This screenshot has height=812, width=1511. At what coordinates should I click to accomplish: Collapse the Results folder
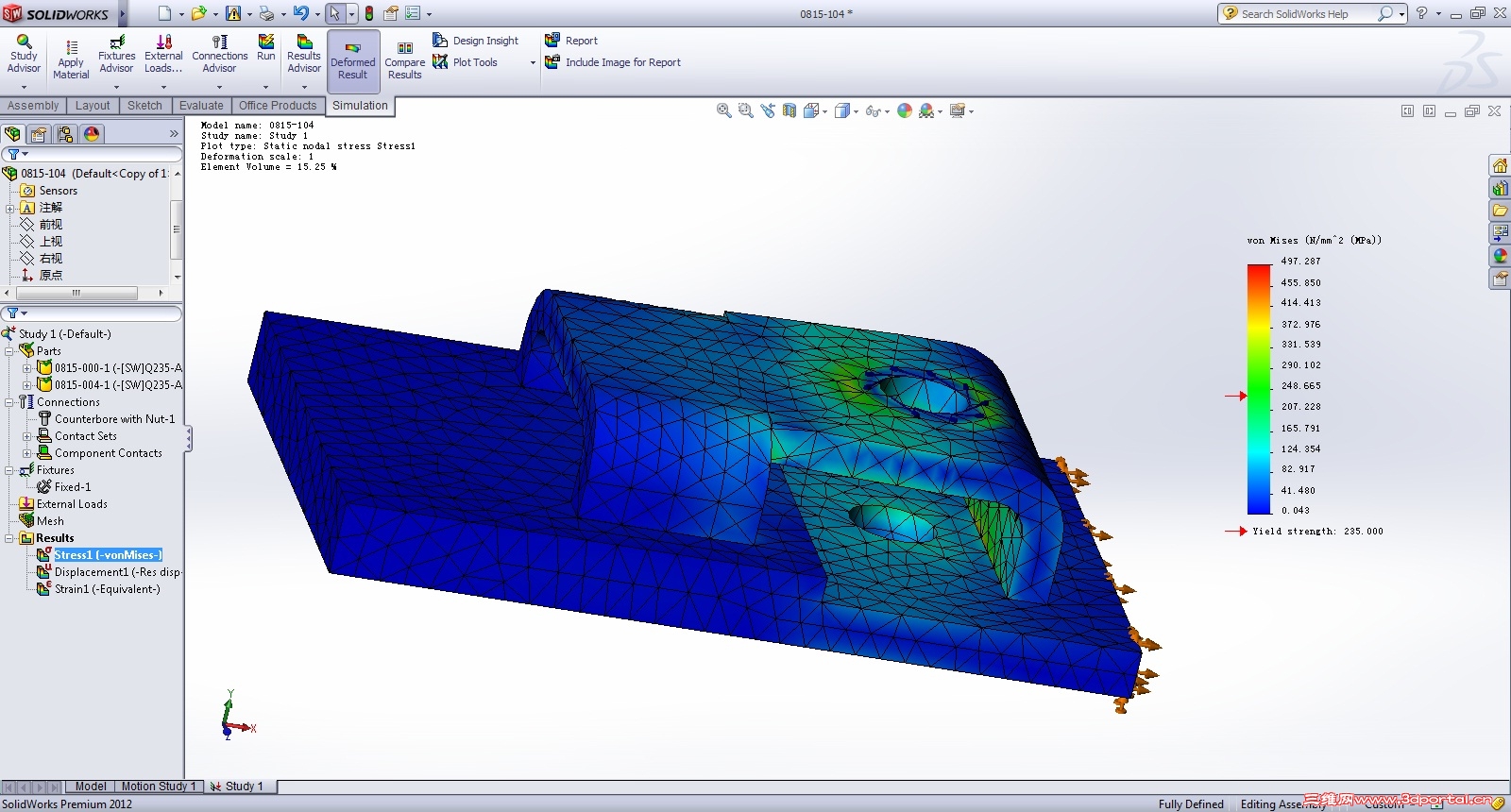[9, 538]
